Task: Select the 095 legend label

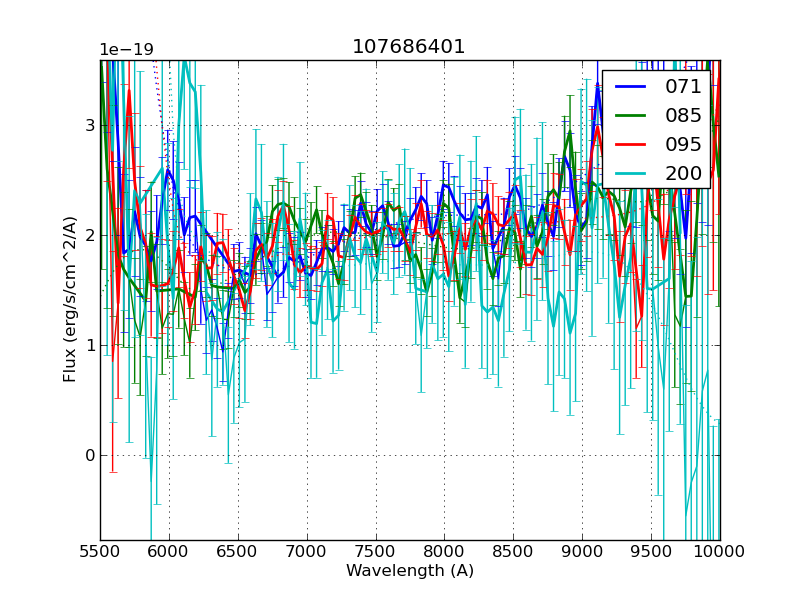Action: click(683, 144)
